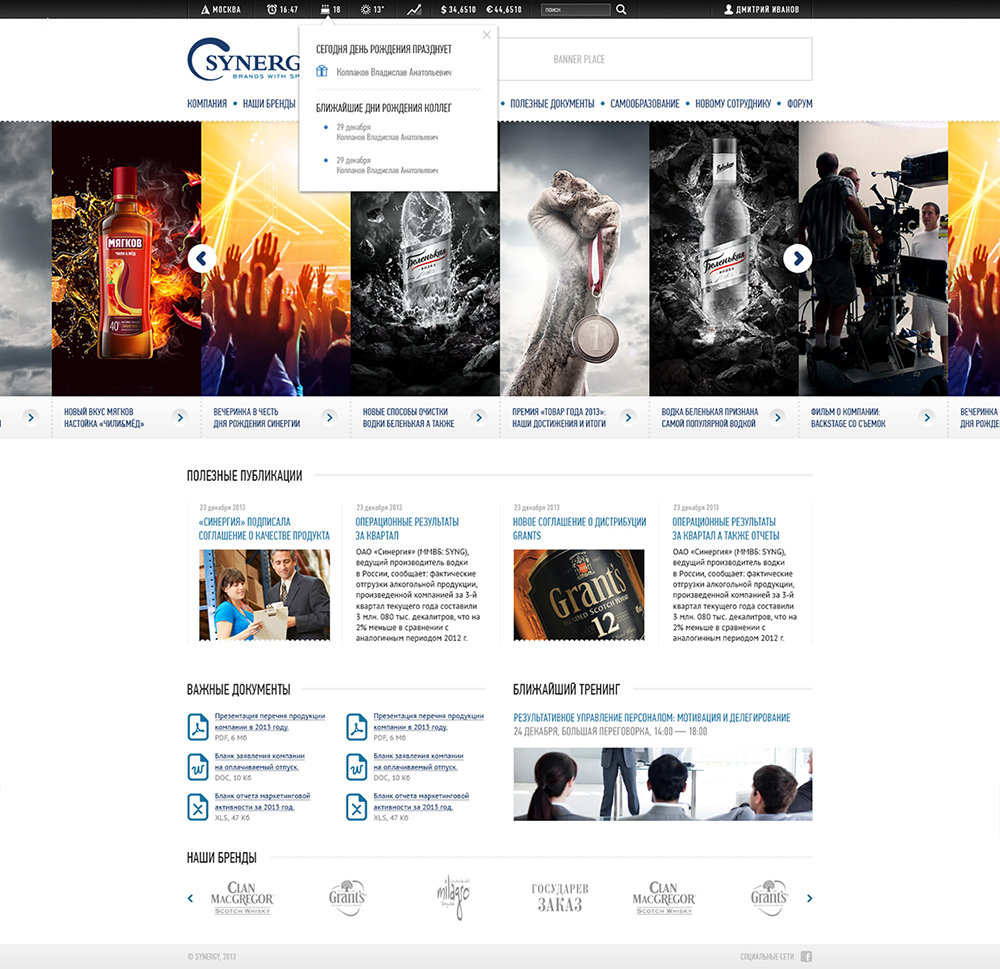Click the «Ближайший тренинг» section heading

[x=566, y=689]
